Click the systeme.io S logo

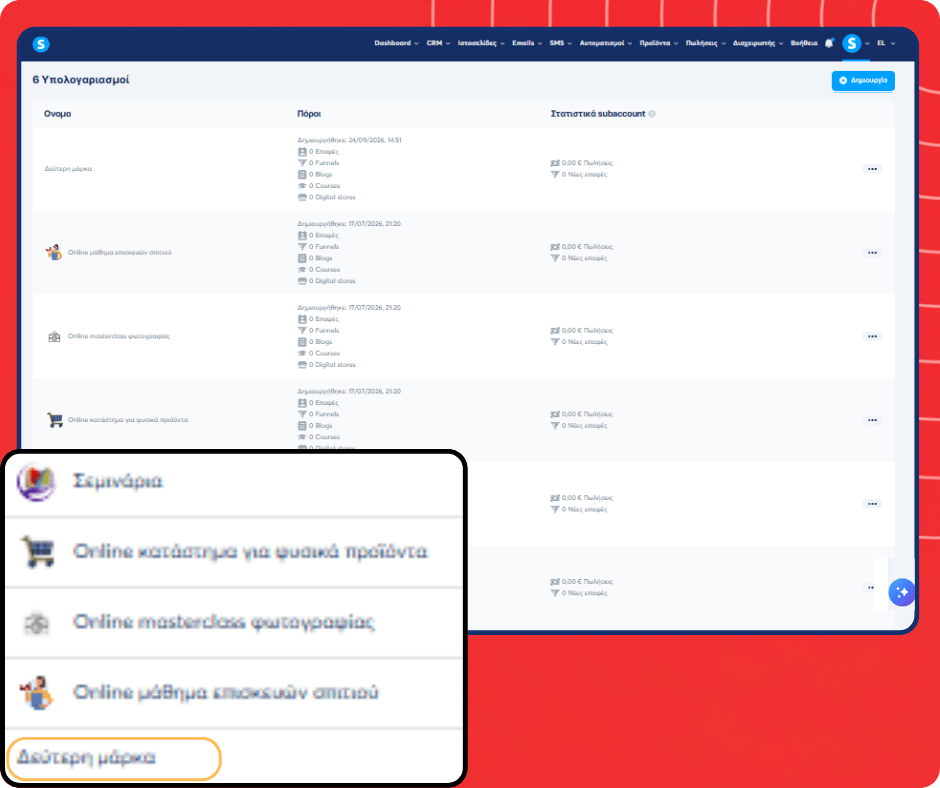point(41,44)
